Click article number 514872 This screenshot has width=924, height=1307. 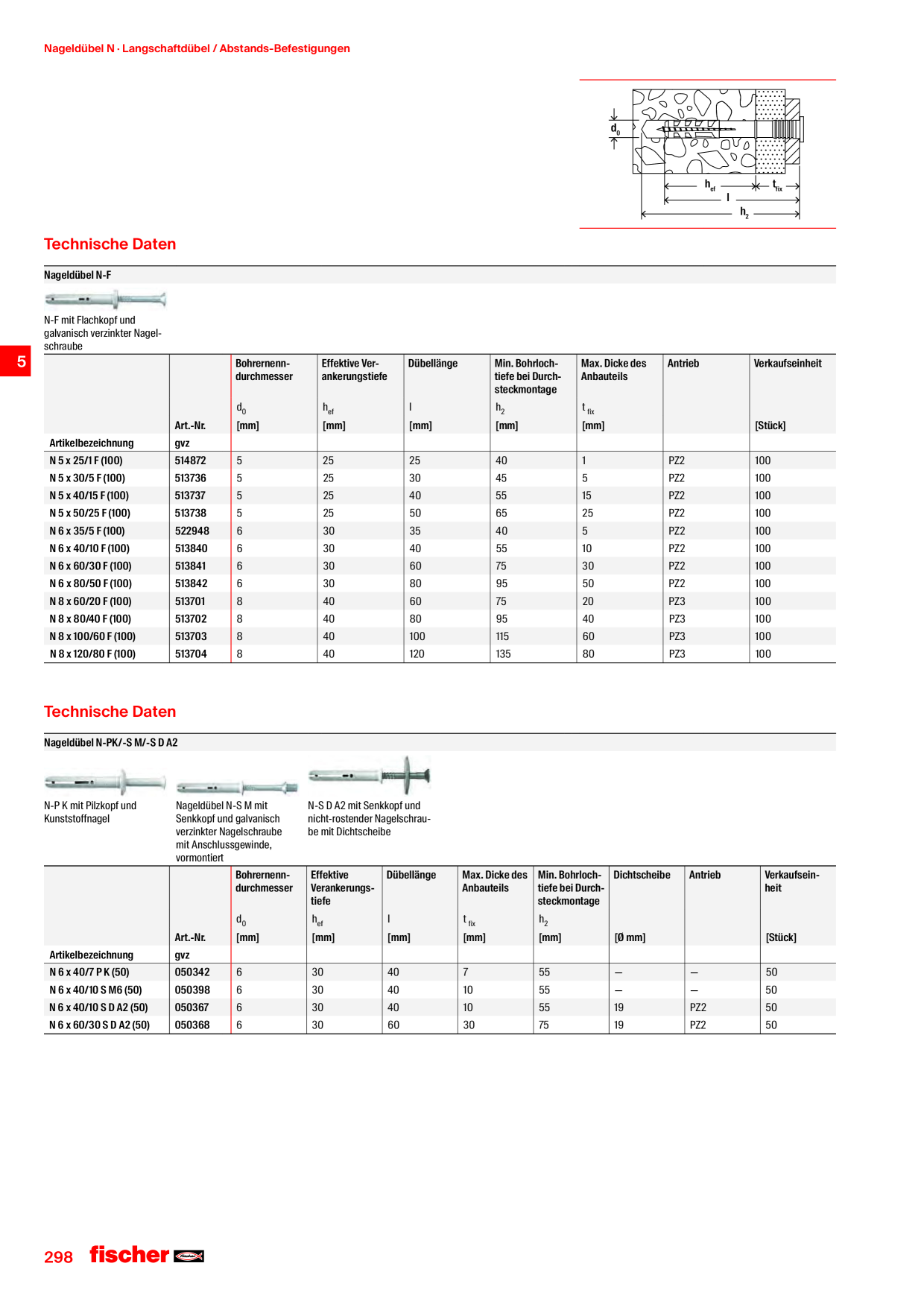[191, 461]
